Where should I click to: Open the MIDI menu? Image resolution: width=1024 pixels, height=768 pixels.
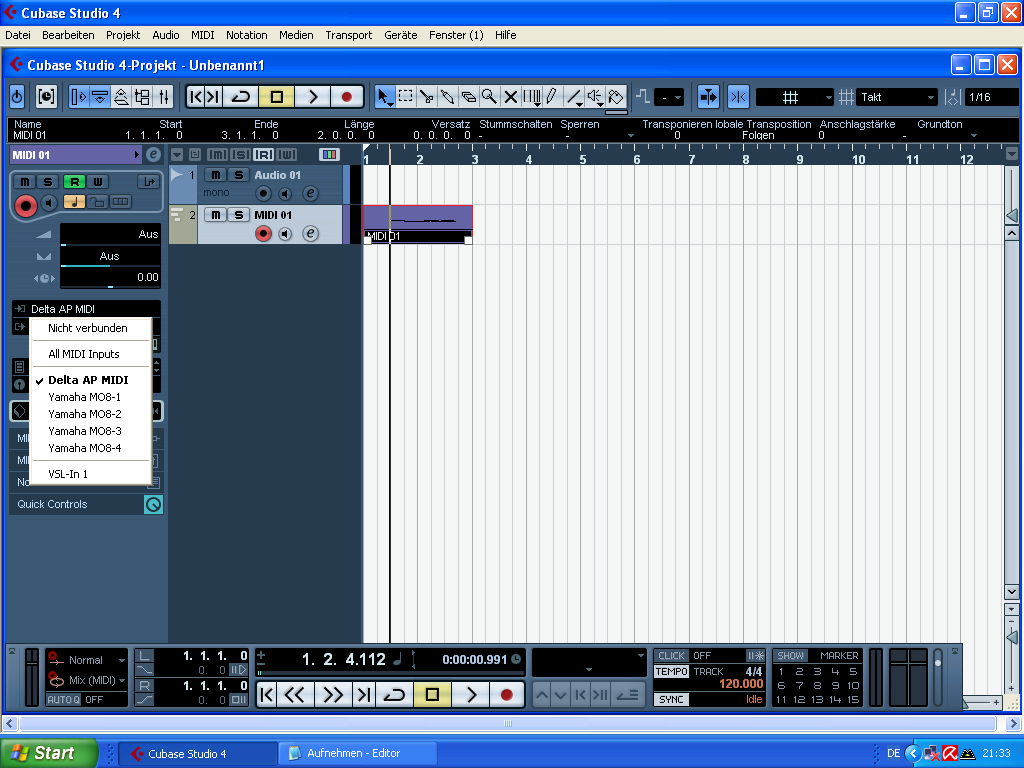[x=202, y=35]
